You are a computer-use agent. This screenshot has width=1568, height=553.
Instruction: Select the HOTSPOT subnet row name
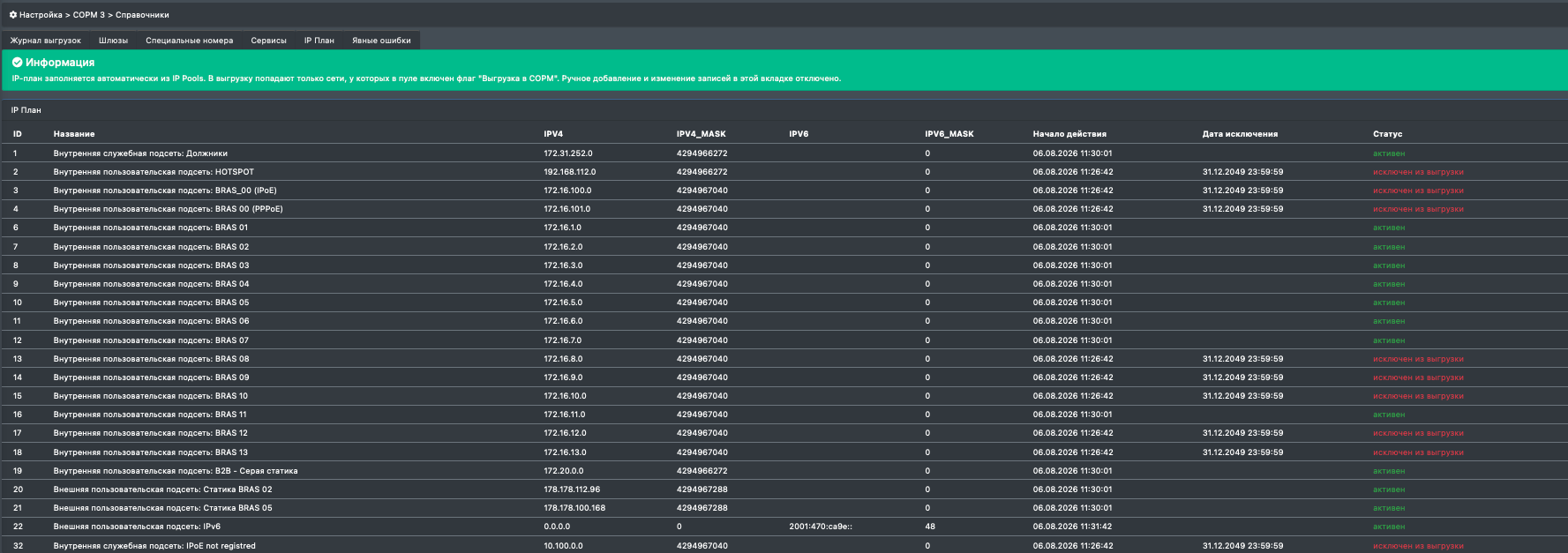154,172
